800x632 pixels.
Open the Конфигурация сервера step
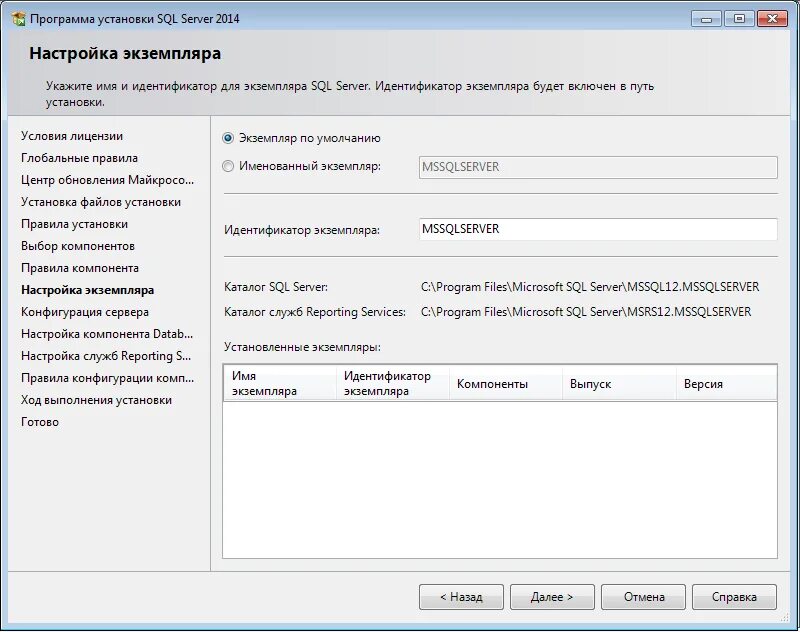tap(85, 312)
